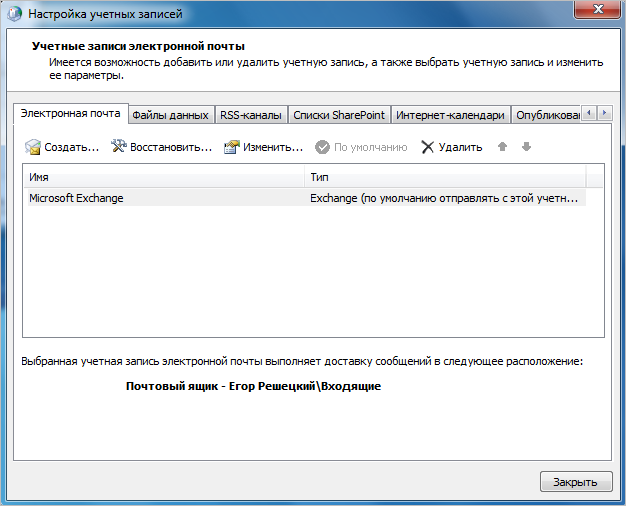Select the Интернет-календари tab
The height and width of the screenshot is (506, 626).
point(449,115)
